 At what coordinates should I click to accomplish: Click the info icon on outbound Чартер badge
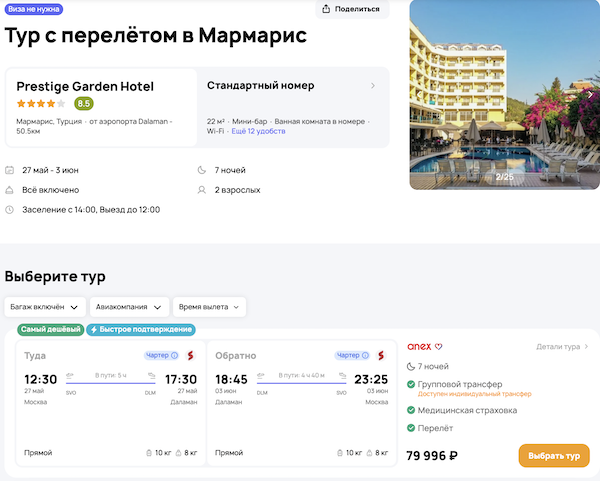tap(174, 355)
